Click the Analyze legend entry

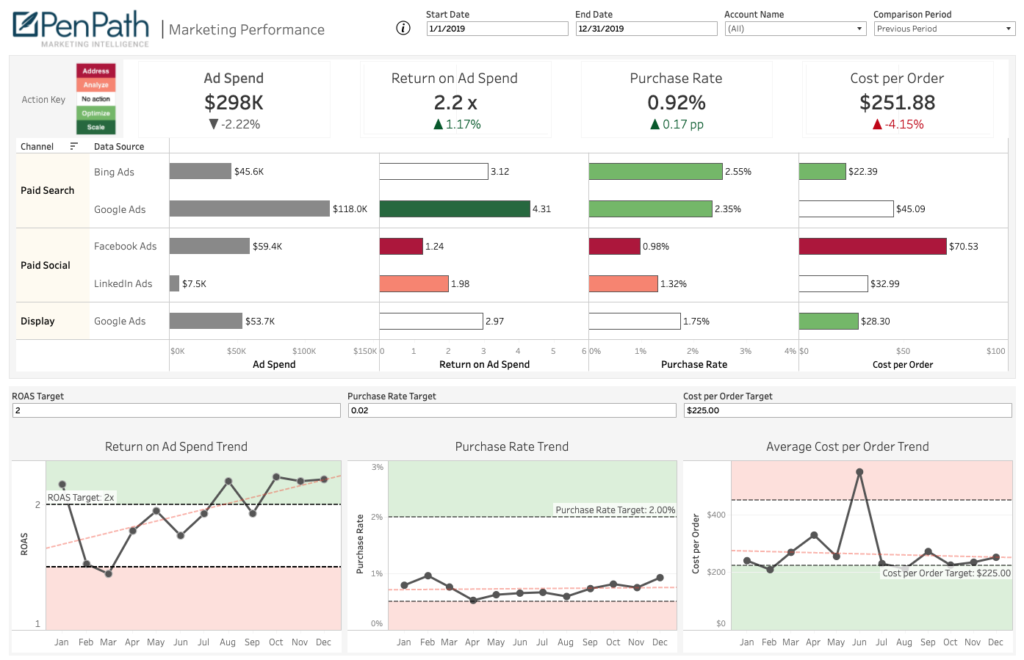tap(96, 85)
